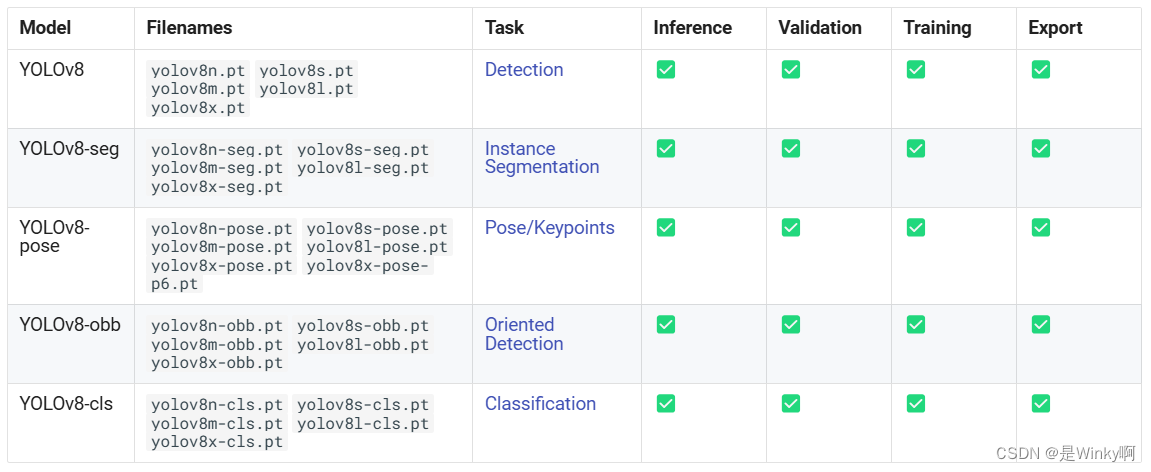Click YOLOv8-seg Validation checkmark icon
Viewport: 1151px width, 472px height.
(790, 149)
